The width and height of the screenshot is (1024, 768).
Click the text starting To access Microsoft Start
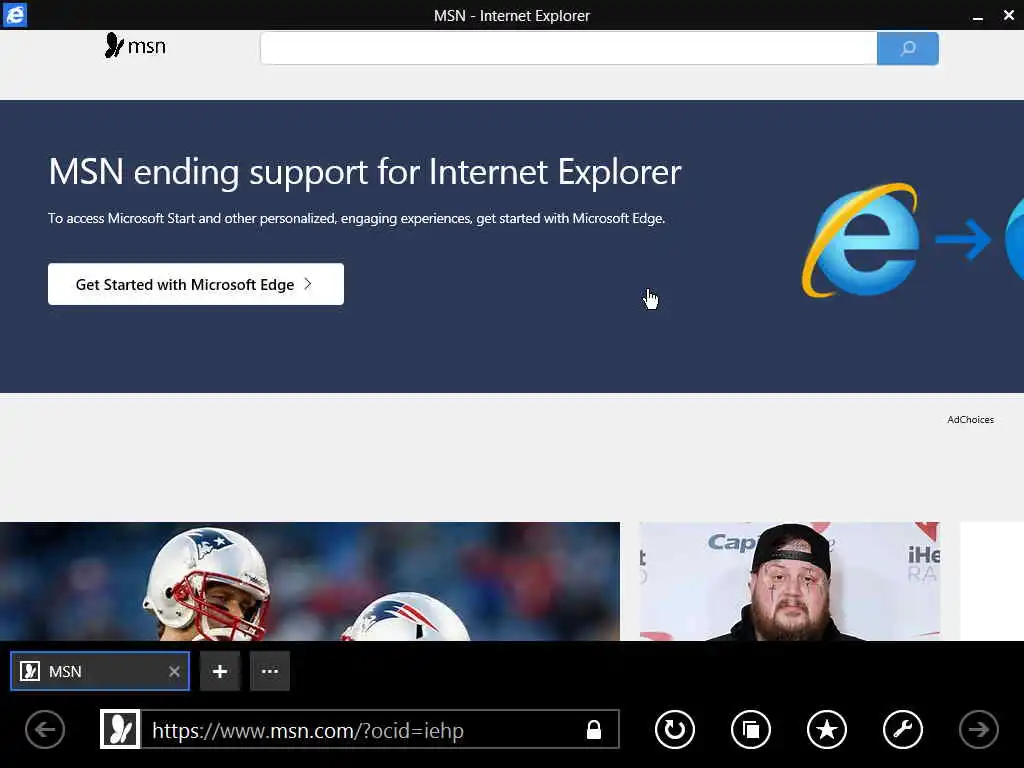(x=357, y=218)
